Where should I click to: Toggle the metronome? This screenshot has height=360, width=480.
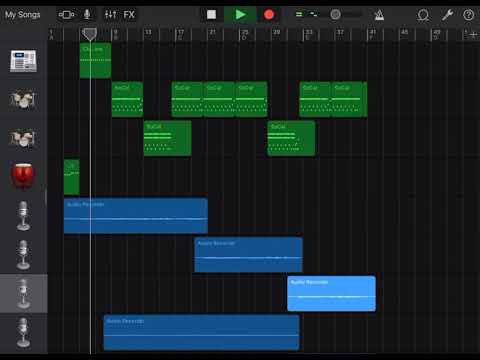tap(379, 15)
